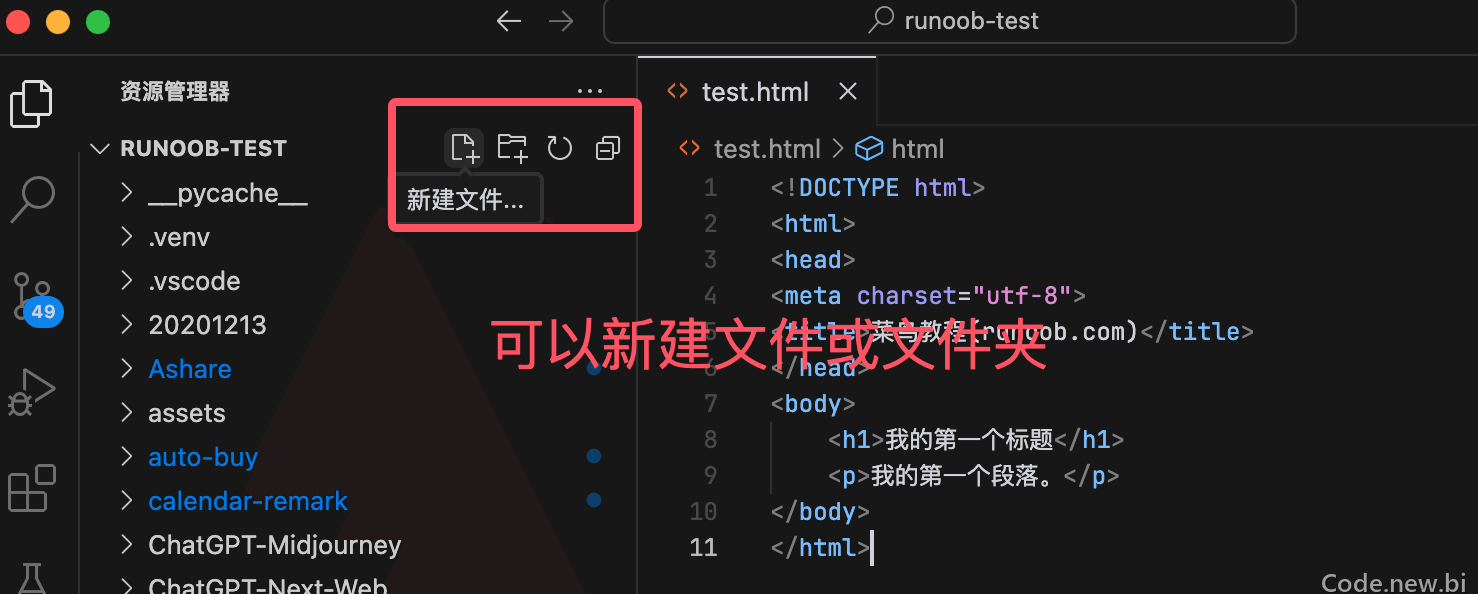Open explorer more actions ellipsis menu
This screenshot has height=594, width=1478.
point(590,91)
